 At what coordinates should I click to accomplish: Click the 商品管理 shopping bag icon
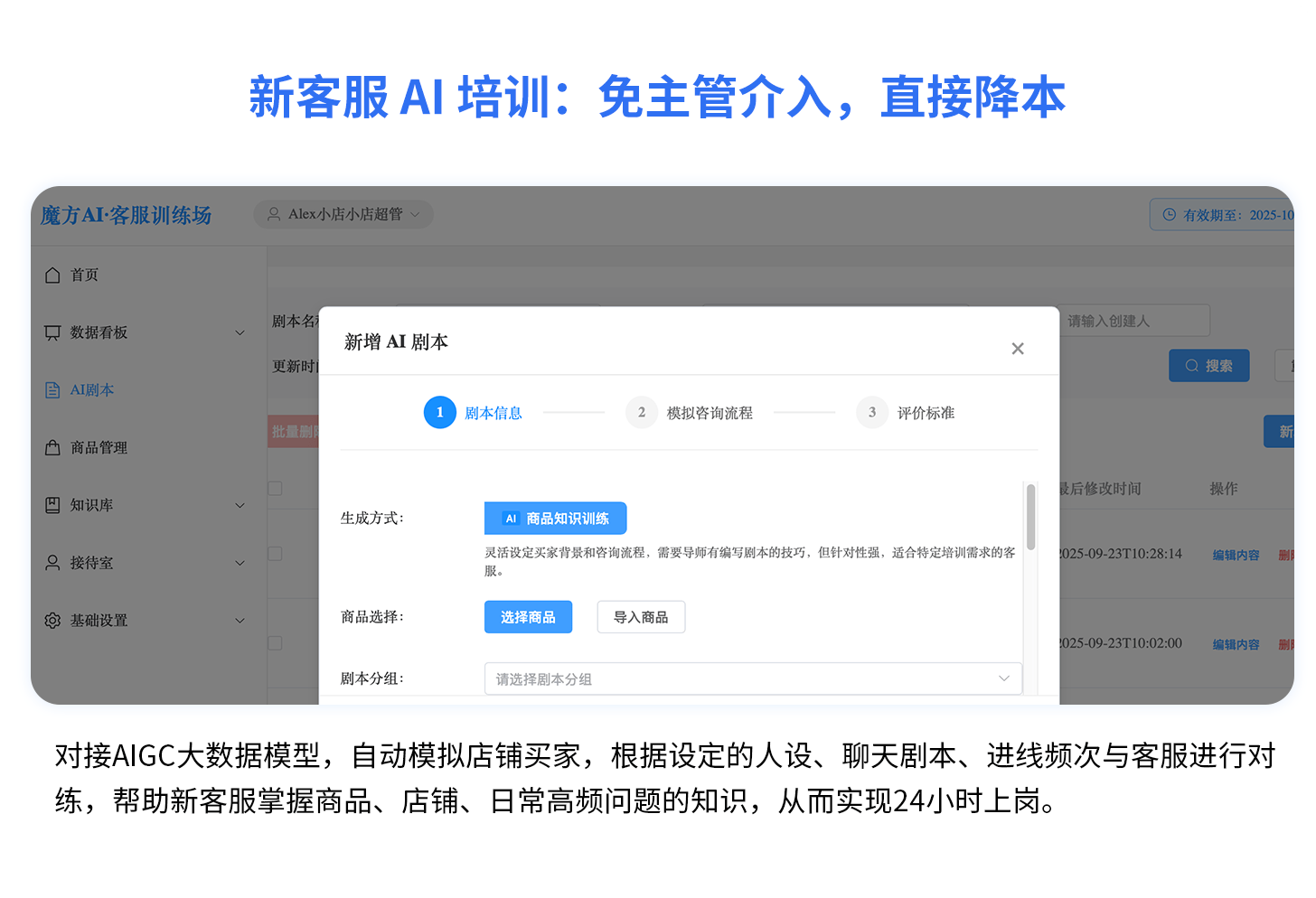(x=52, y=447)
